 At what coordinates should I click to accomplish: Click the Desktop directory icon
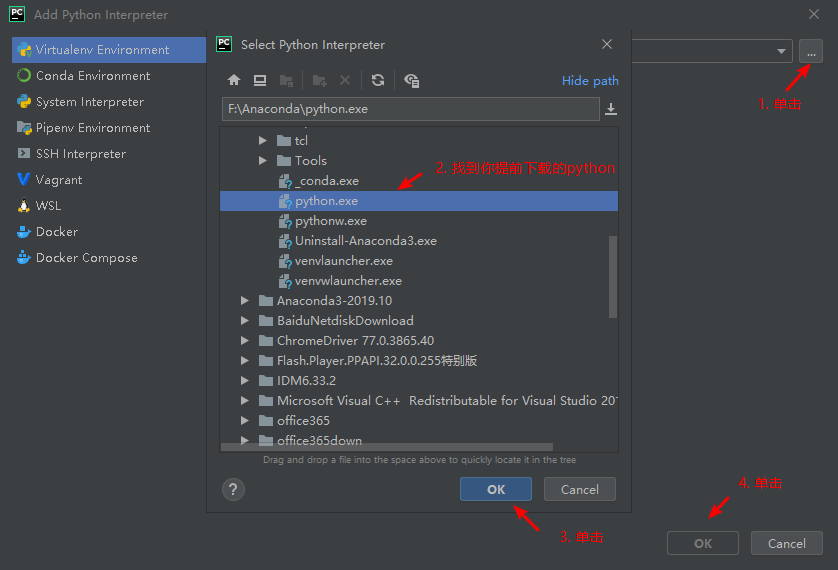pyautogui.click(x=260, y=80)
